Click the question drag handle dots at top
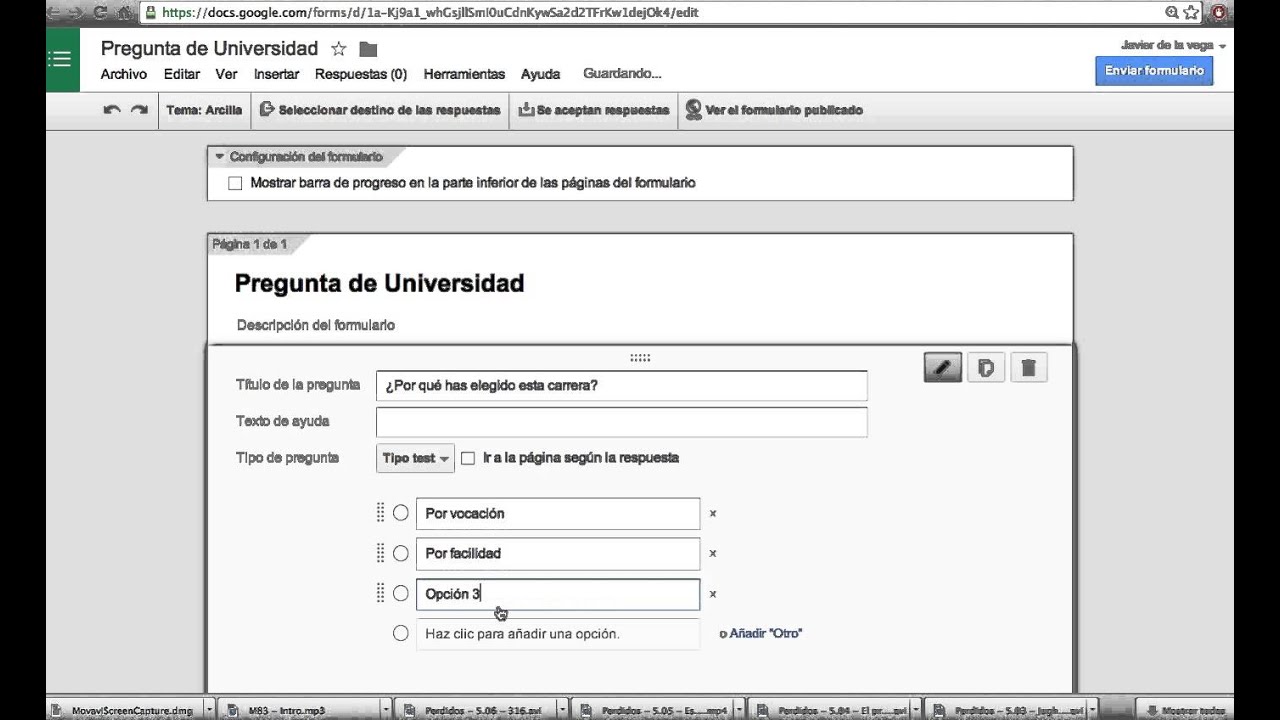This screenshot has height=720, width=1280. [640, 357]
